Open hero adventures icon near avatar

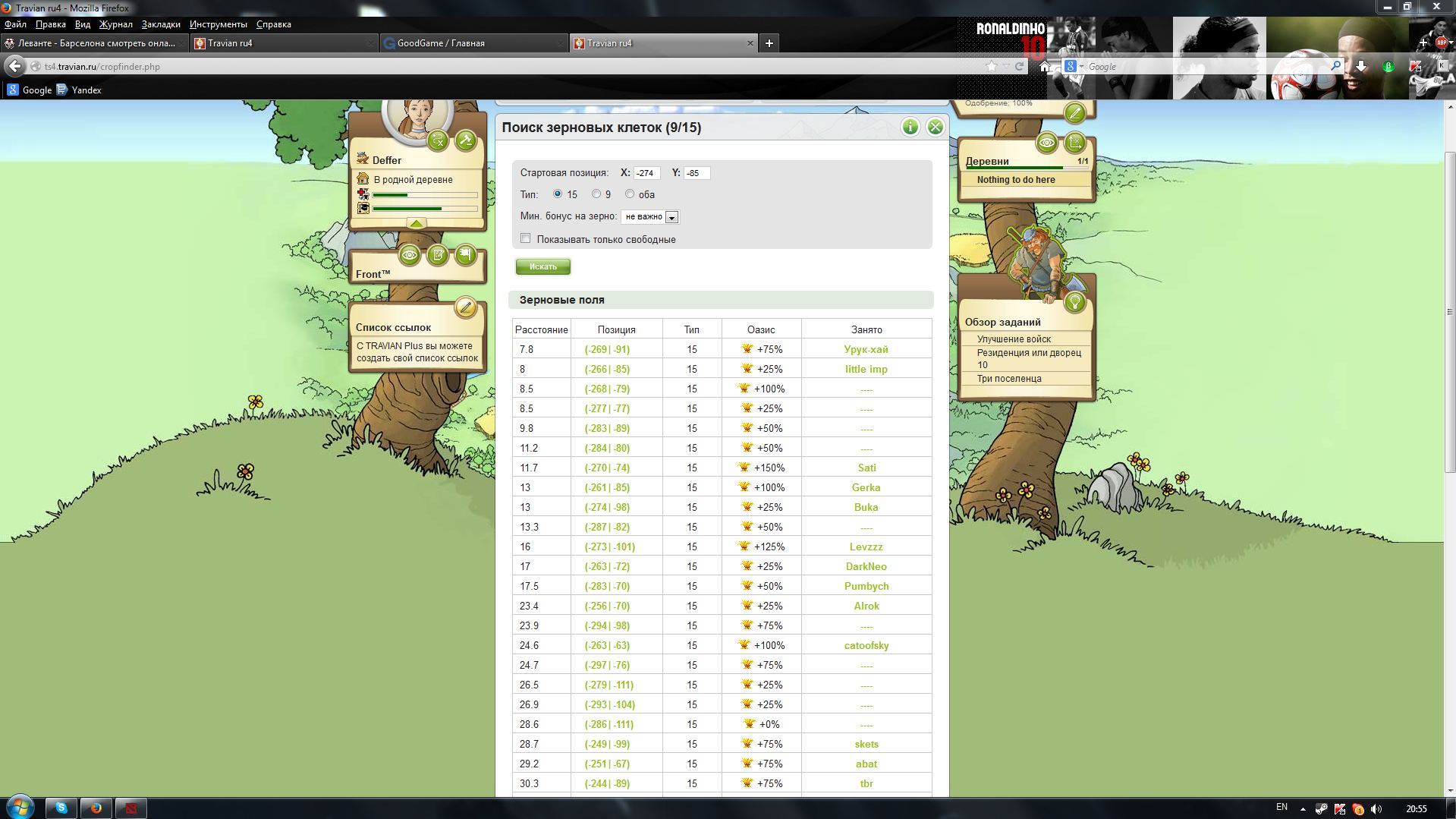pos(438,140)
